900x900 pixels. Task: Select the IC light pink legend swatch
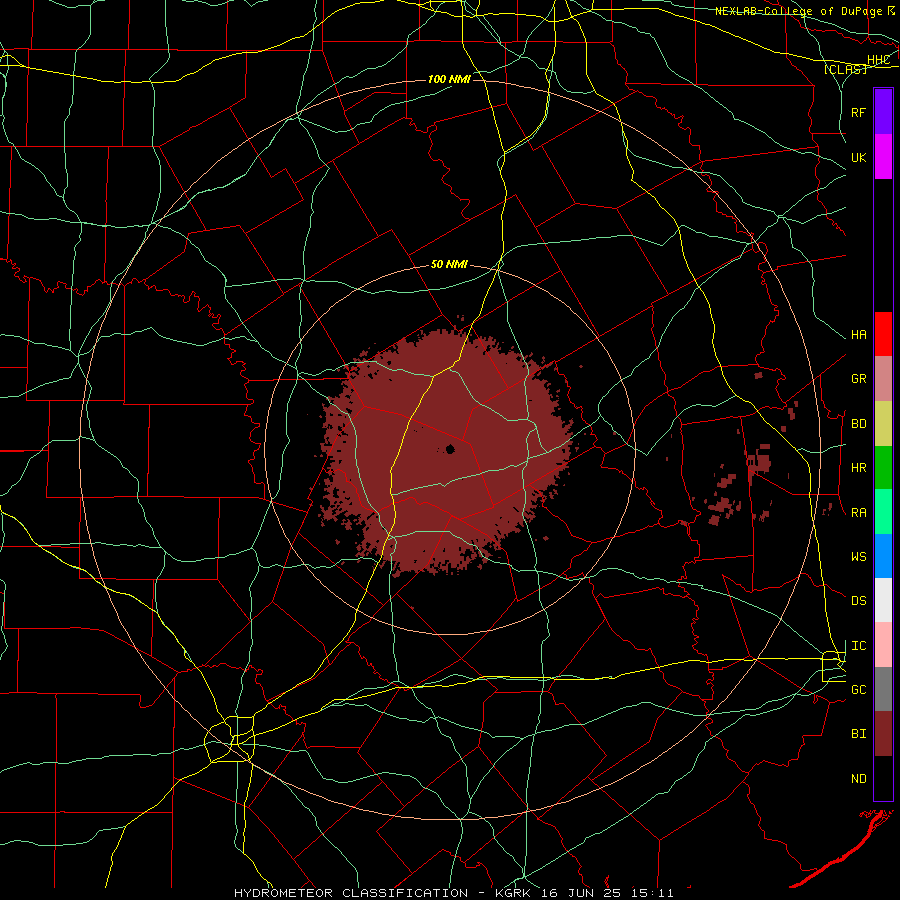883,645
